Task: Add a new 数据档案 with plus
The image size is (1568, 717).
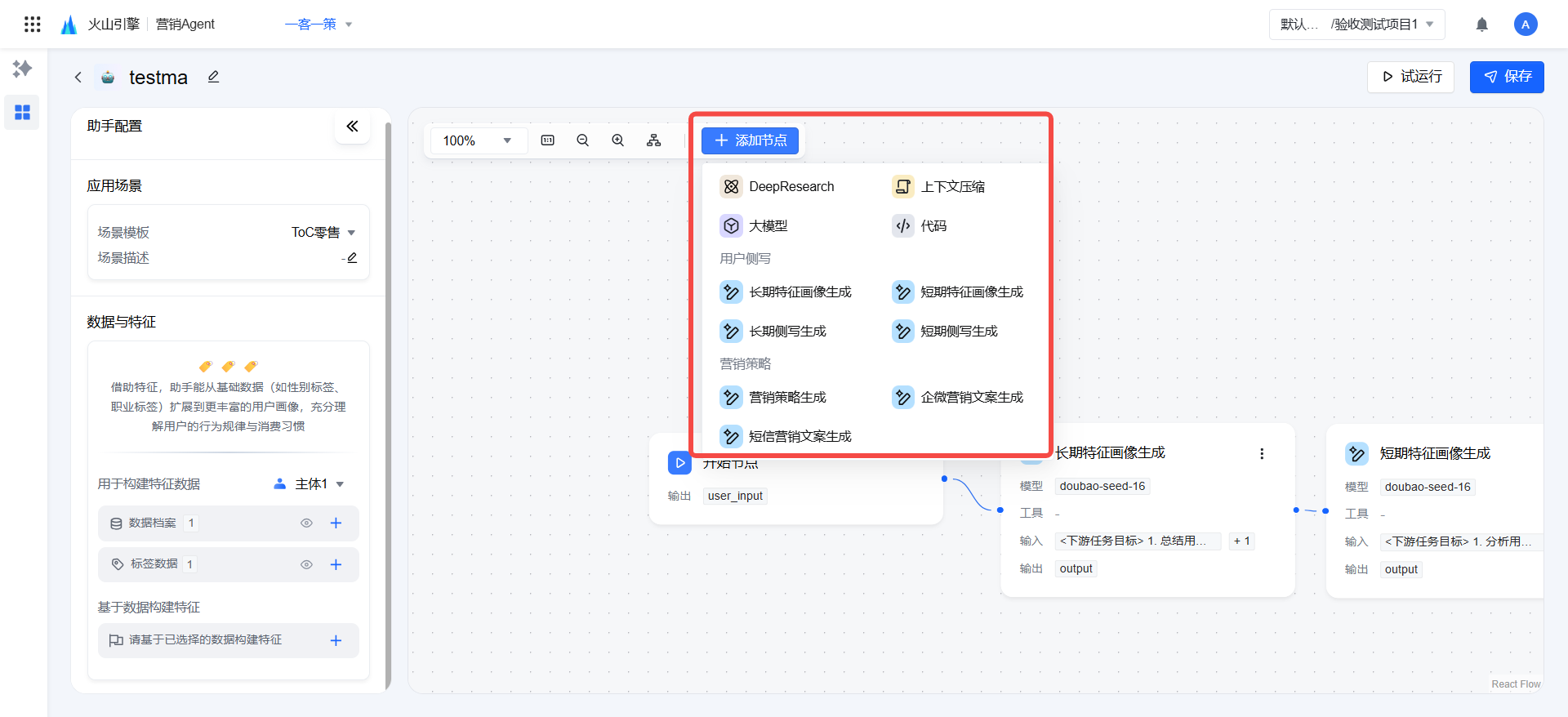Action: 336,523
